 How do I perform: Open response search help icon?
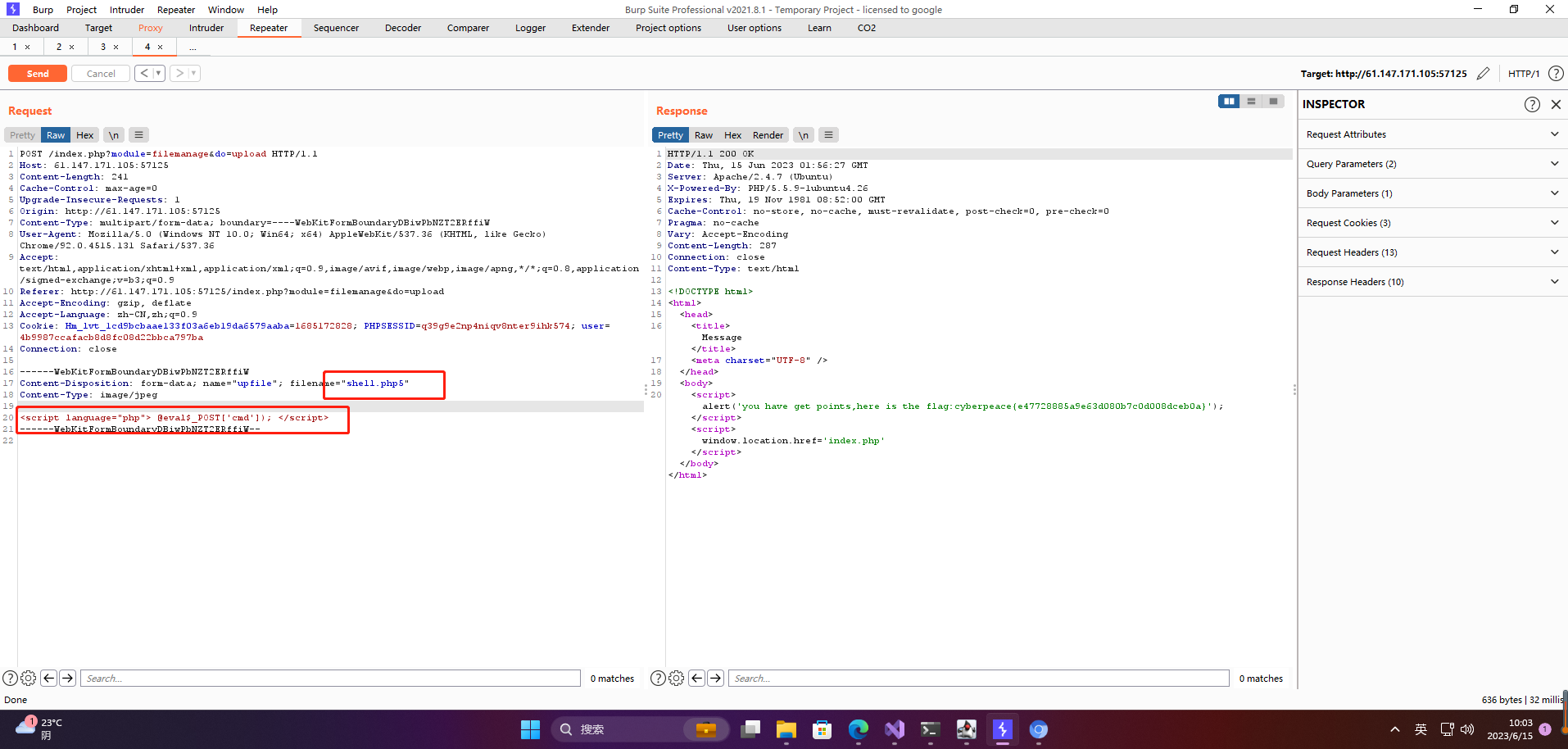pos(658,679)
